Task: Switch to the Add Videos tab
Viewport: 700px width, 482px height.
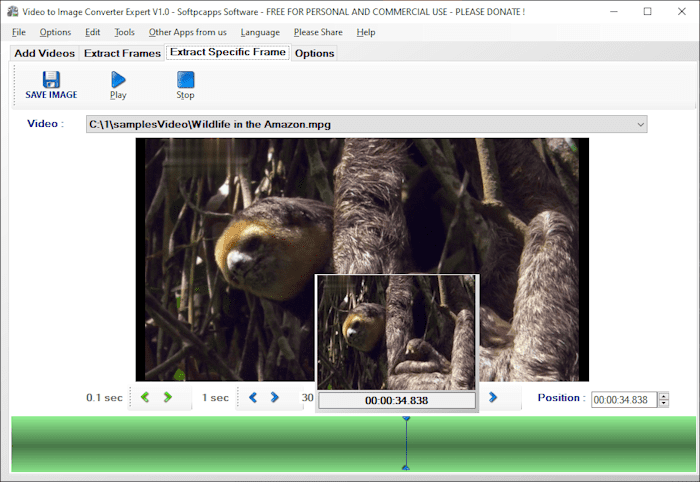Action: (x=44, y=53)
